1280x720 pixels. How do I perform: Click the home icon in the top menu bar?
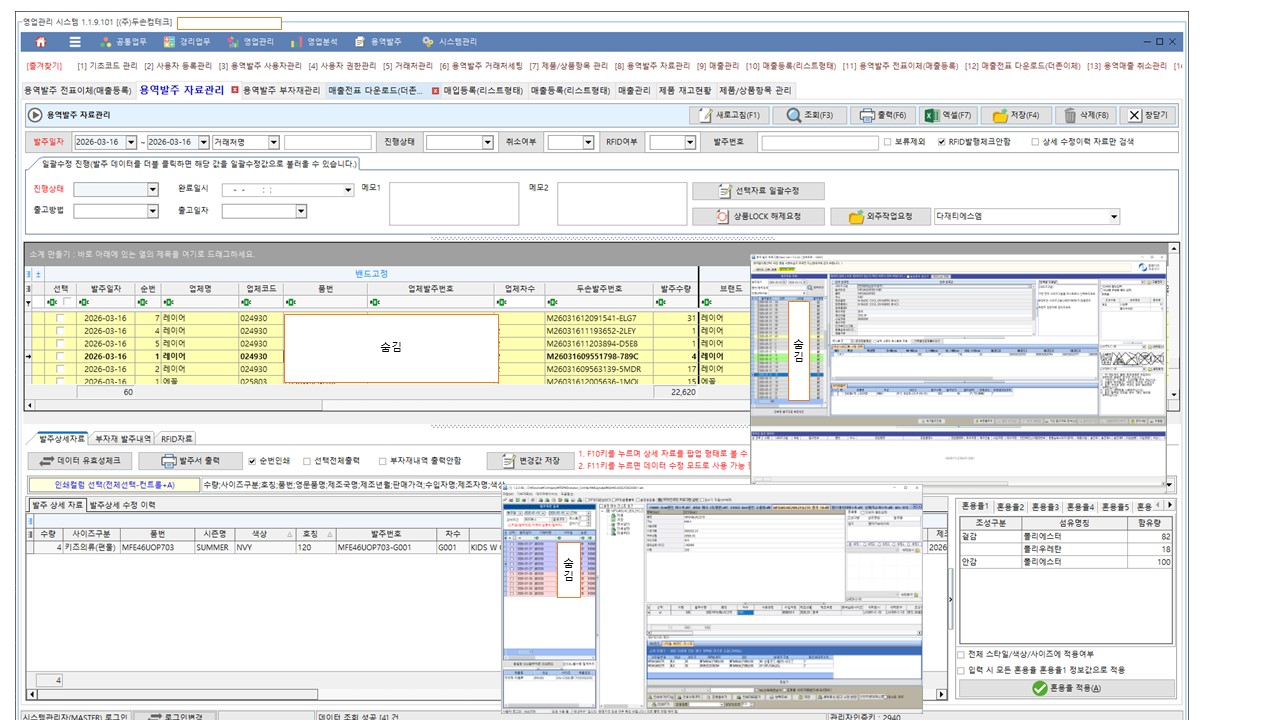(x=41, y=42)
